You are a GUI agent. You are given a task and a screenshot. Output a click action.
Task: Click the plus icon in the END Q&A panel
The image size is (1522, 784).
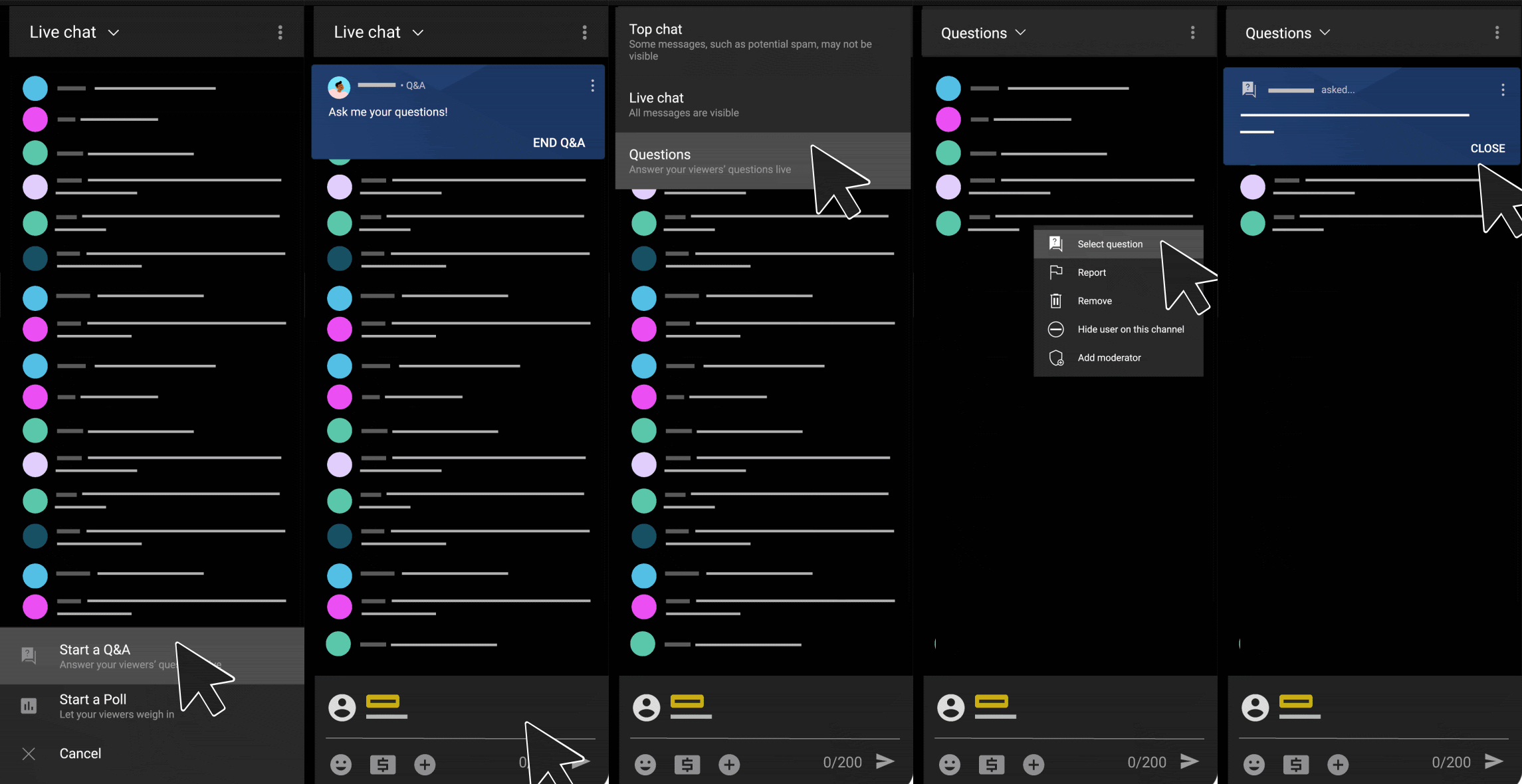click(x=425, y=764)
